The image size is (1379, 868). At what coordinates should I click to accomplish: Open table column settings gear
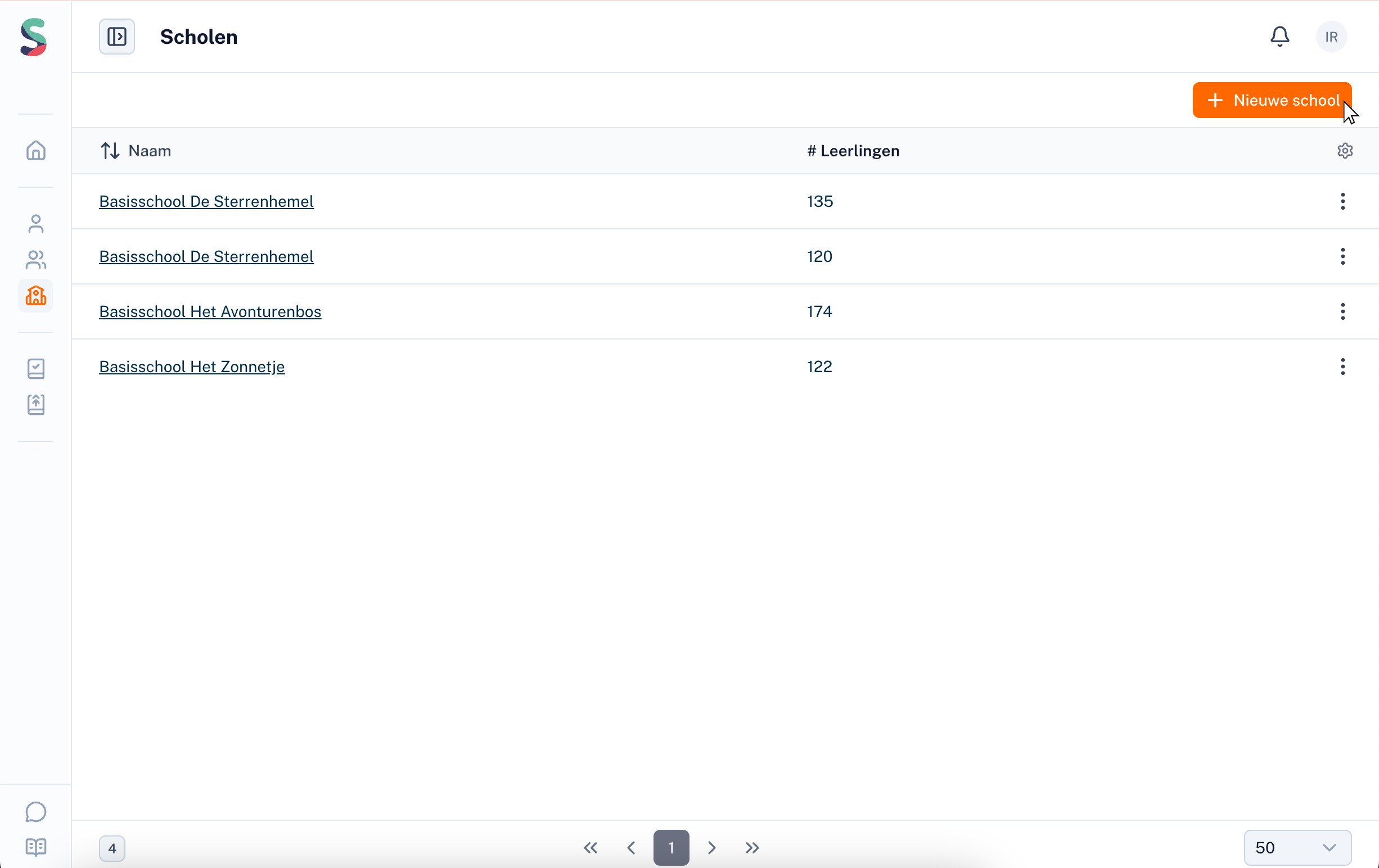1345,151
